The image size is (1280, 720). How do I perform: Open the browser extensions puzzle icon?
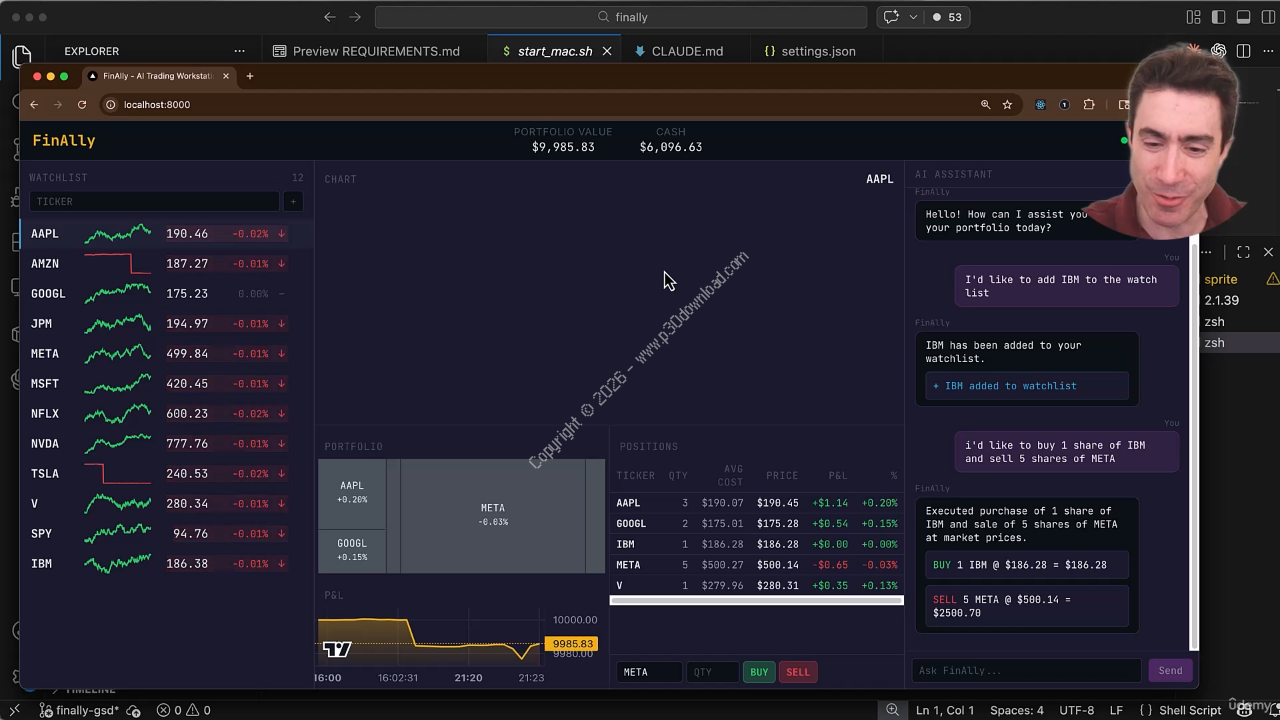[x=1089, y=105]
